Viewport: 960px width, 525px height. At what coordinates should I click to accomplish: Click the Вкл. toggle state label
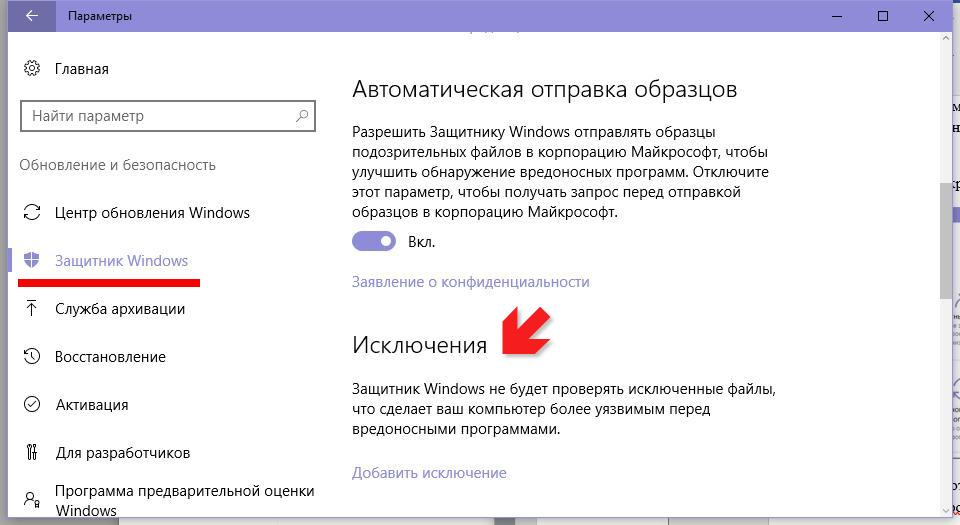(x=421, y=242)
